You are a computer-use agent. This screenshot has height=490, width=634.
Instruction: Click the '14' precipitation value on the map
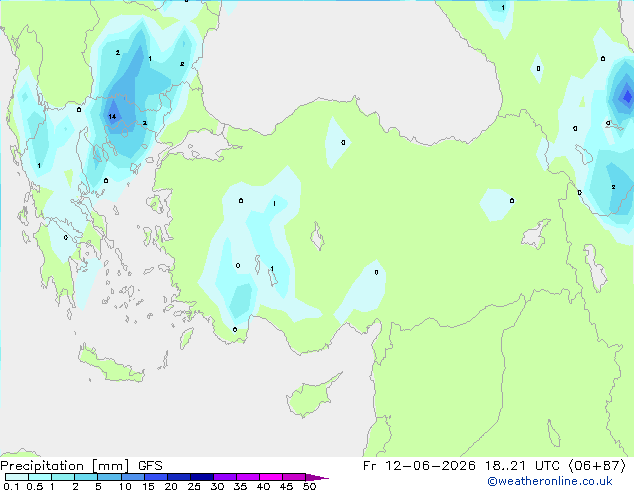click(x=112, y=116)
